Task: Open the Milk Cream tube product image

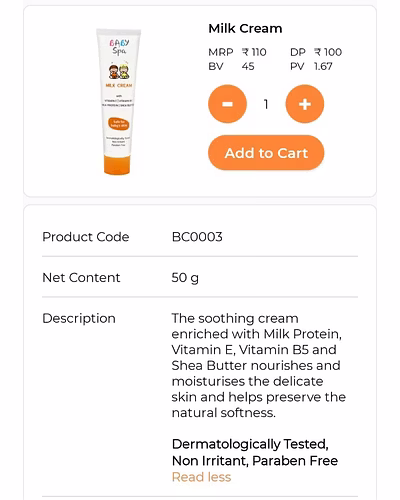Action: [x=118, y=102]
